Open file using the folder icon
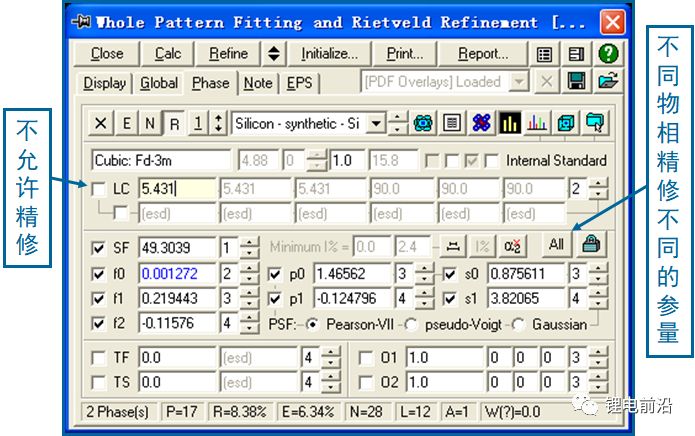Viewport: 695px width, 436px height. click(608, 82)
